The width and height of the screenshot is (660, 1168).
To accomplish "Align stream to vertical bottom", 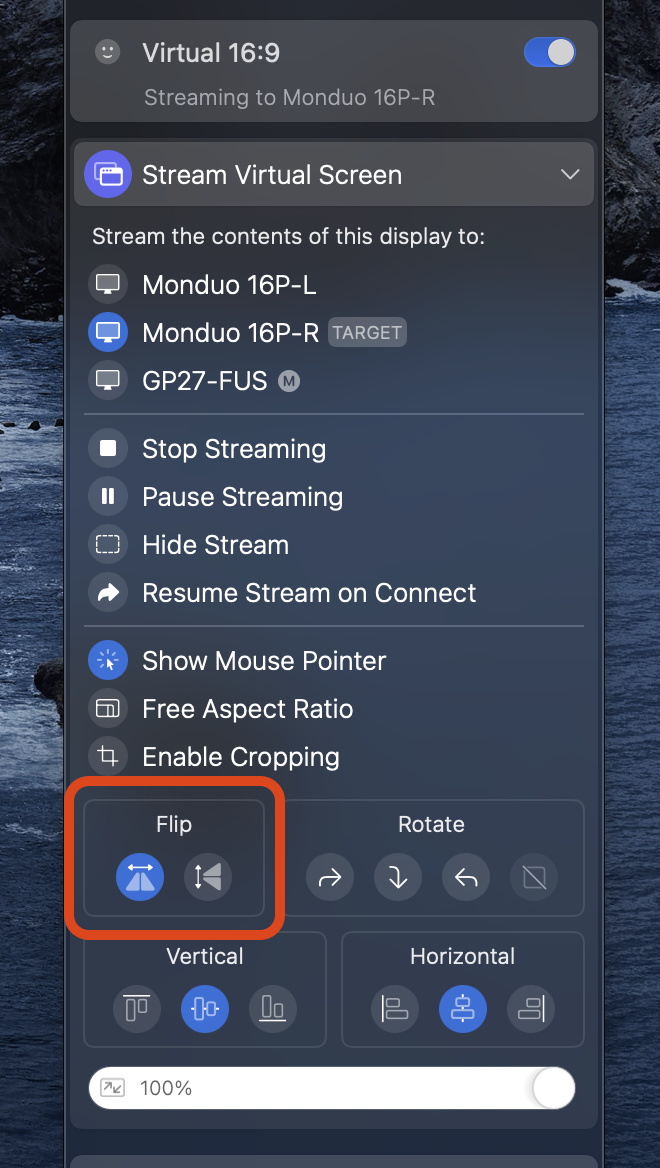I will point(273,1009).
